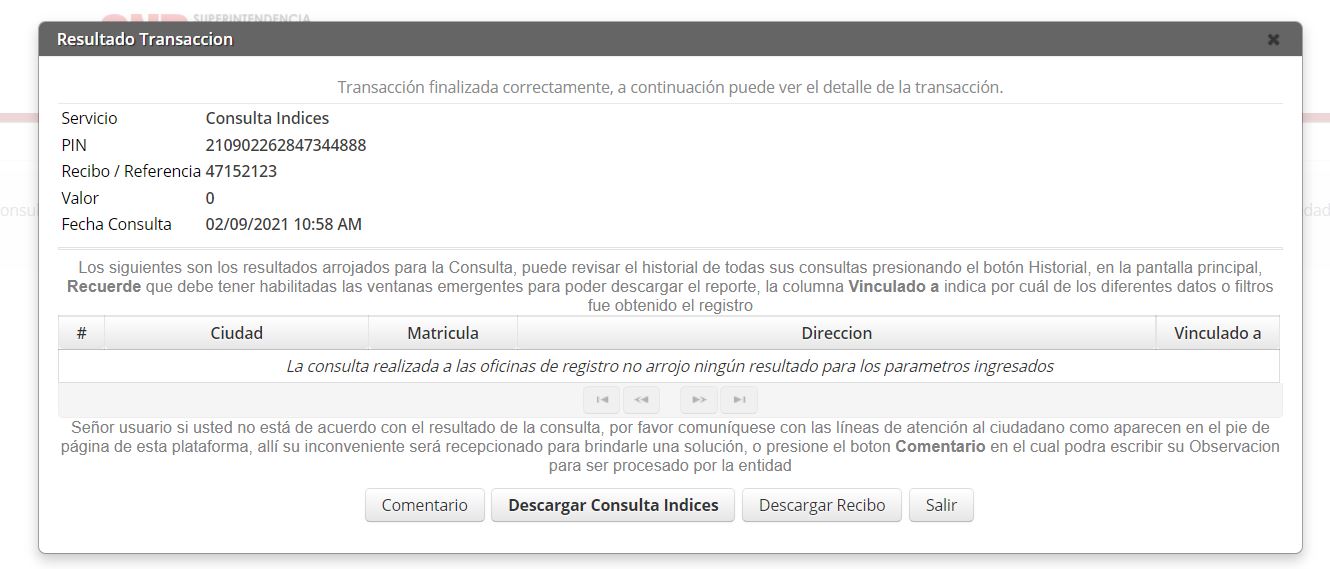Click the PIN number value
Screen dimensions: 1330x569
(285, 145)
